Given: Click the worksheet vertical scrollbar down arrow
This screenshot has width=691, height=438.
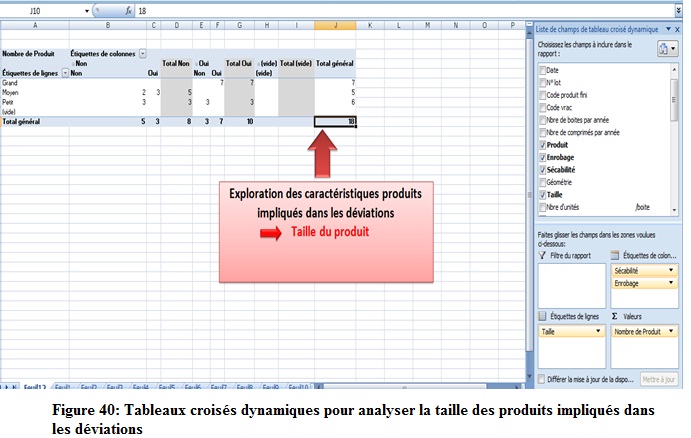Looking at the screenshot, I should [x=530, y=377].
